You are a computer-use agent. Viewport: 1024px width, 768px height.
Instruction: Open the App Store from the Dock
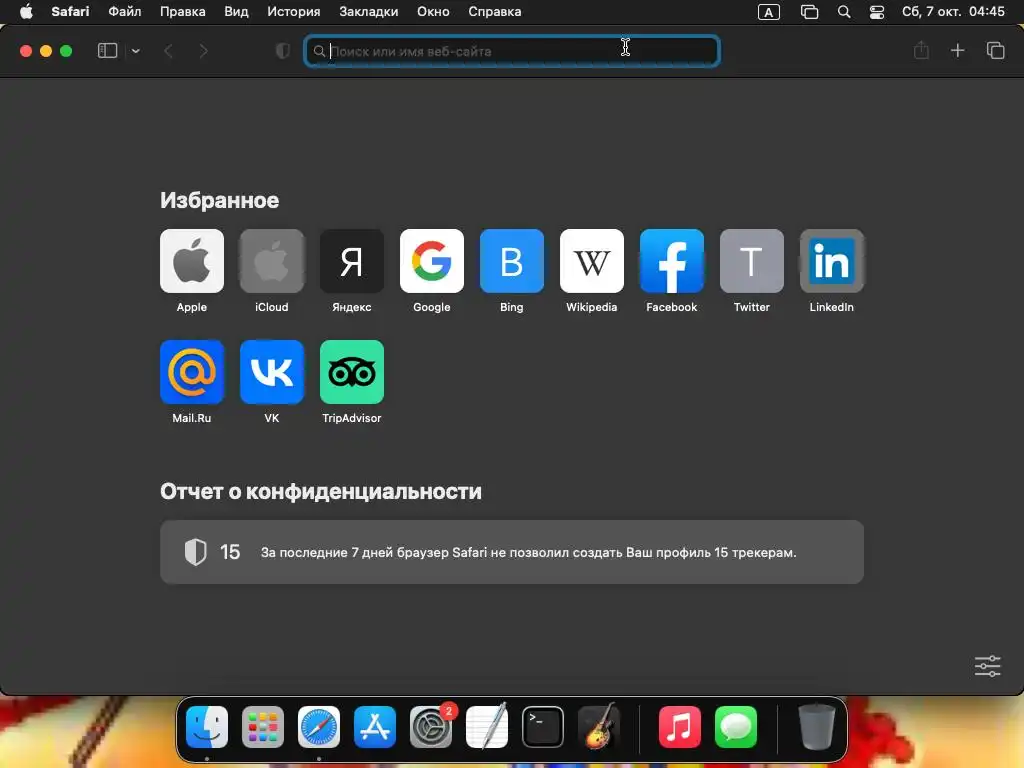(x=375, y=727)
